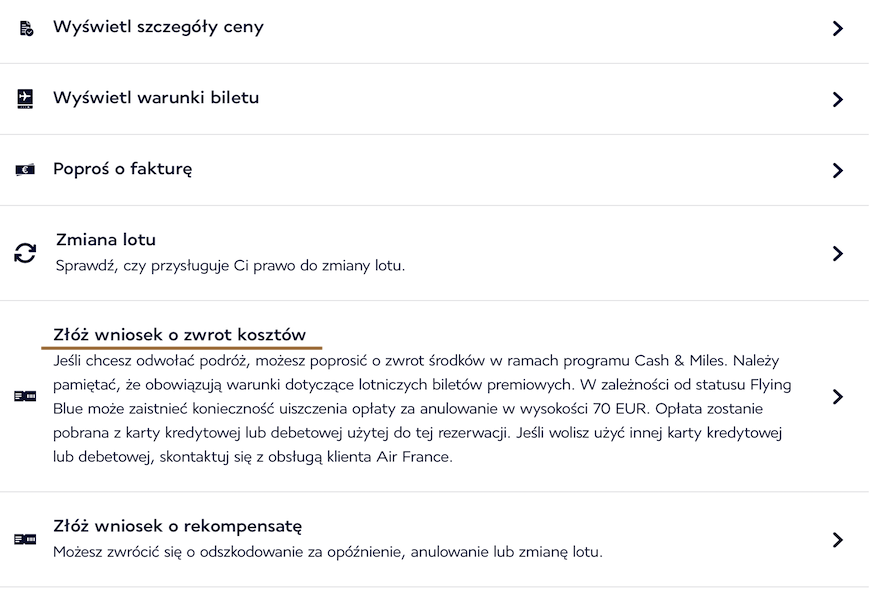Select the Zmiana lotu heading
The height and width of the screenshot is (600, 883).
point(106,239)
